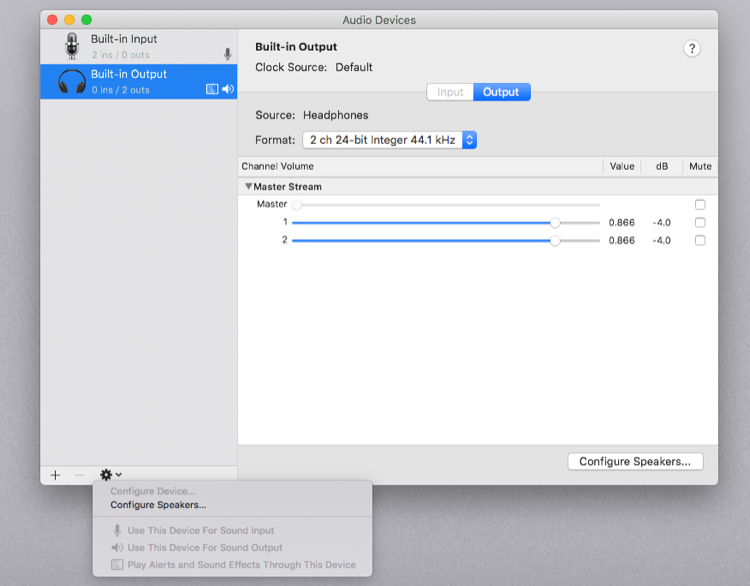Add a device with the plus button
Screen dimensions: 750x586
pyautogui.click(x=55, y=475)
